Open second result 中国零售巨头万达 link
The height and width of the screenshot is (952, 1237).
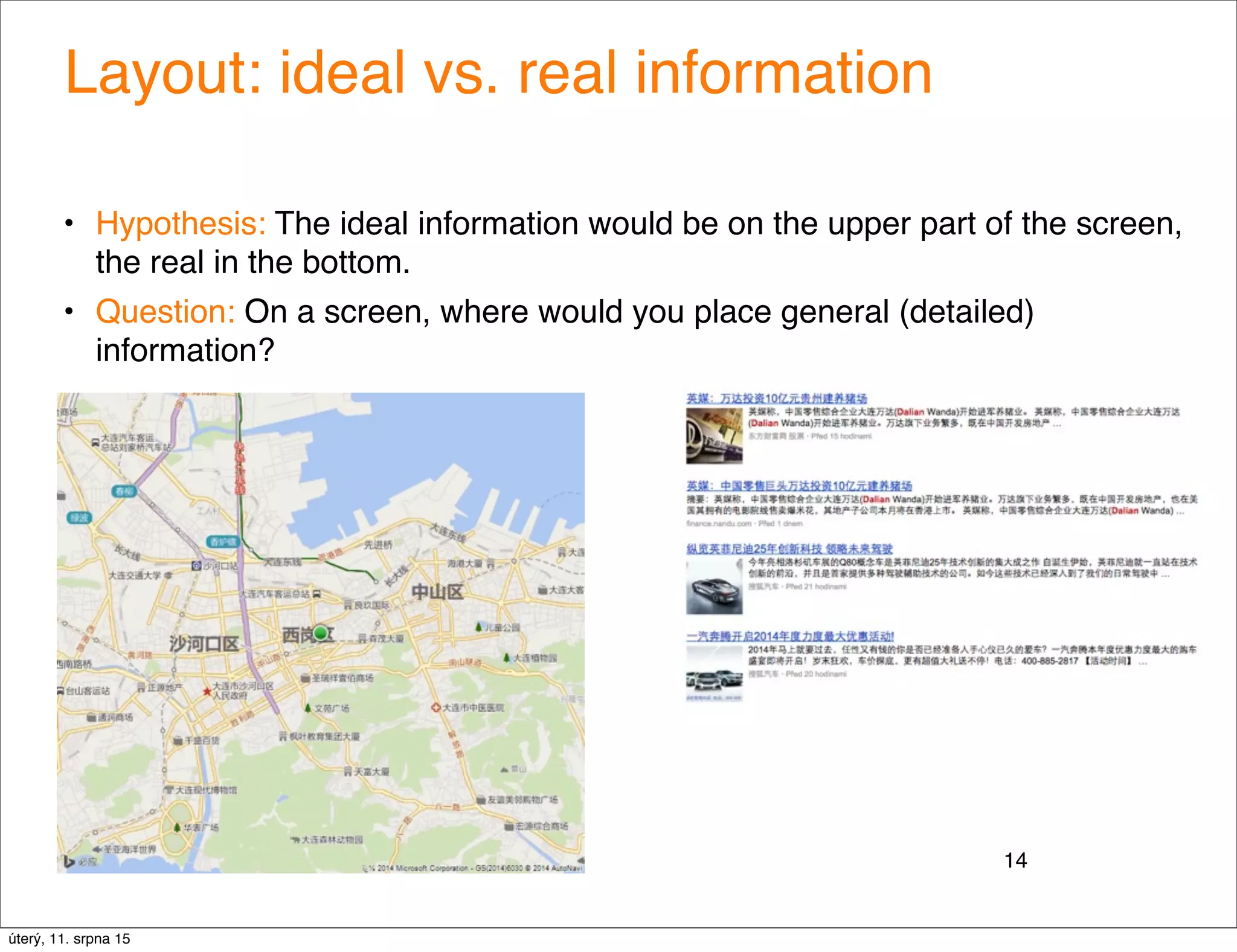point(798,486)
